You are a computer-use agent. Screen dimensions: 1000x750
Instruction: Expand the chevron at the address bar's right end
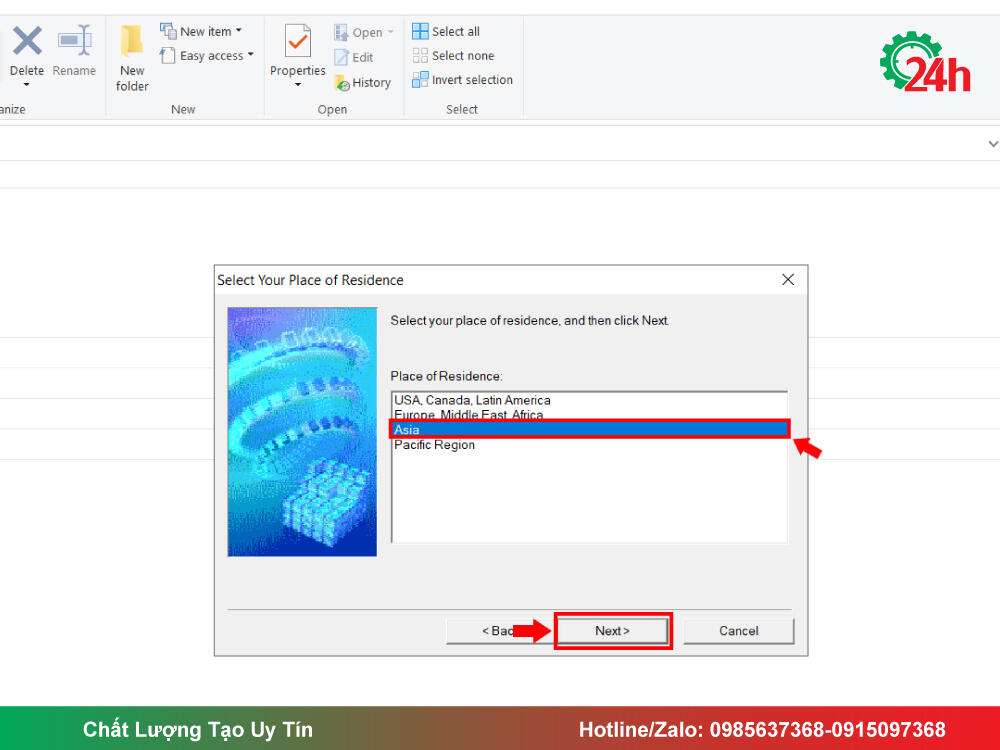[992, 143]
